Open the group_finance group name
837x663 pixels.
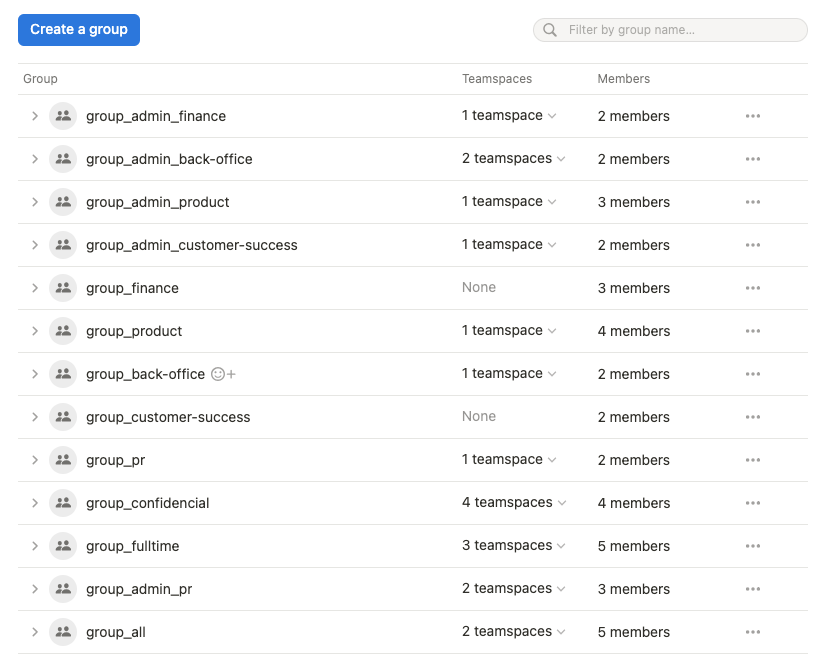pos(132,288)
